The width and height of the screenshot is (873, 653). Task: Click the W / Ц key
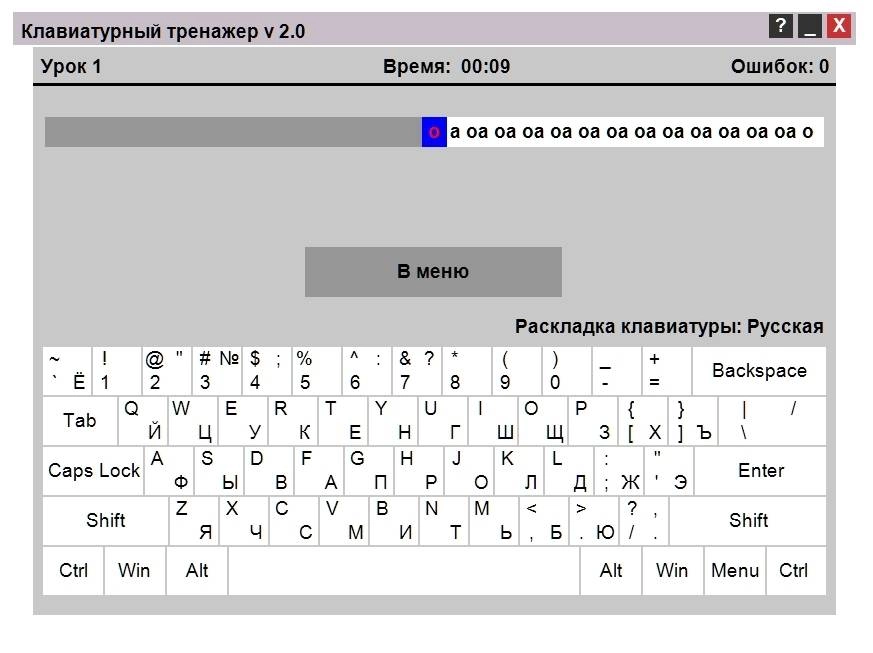[193, 421]
